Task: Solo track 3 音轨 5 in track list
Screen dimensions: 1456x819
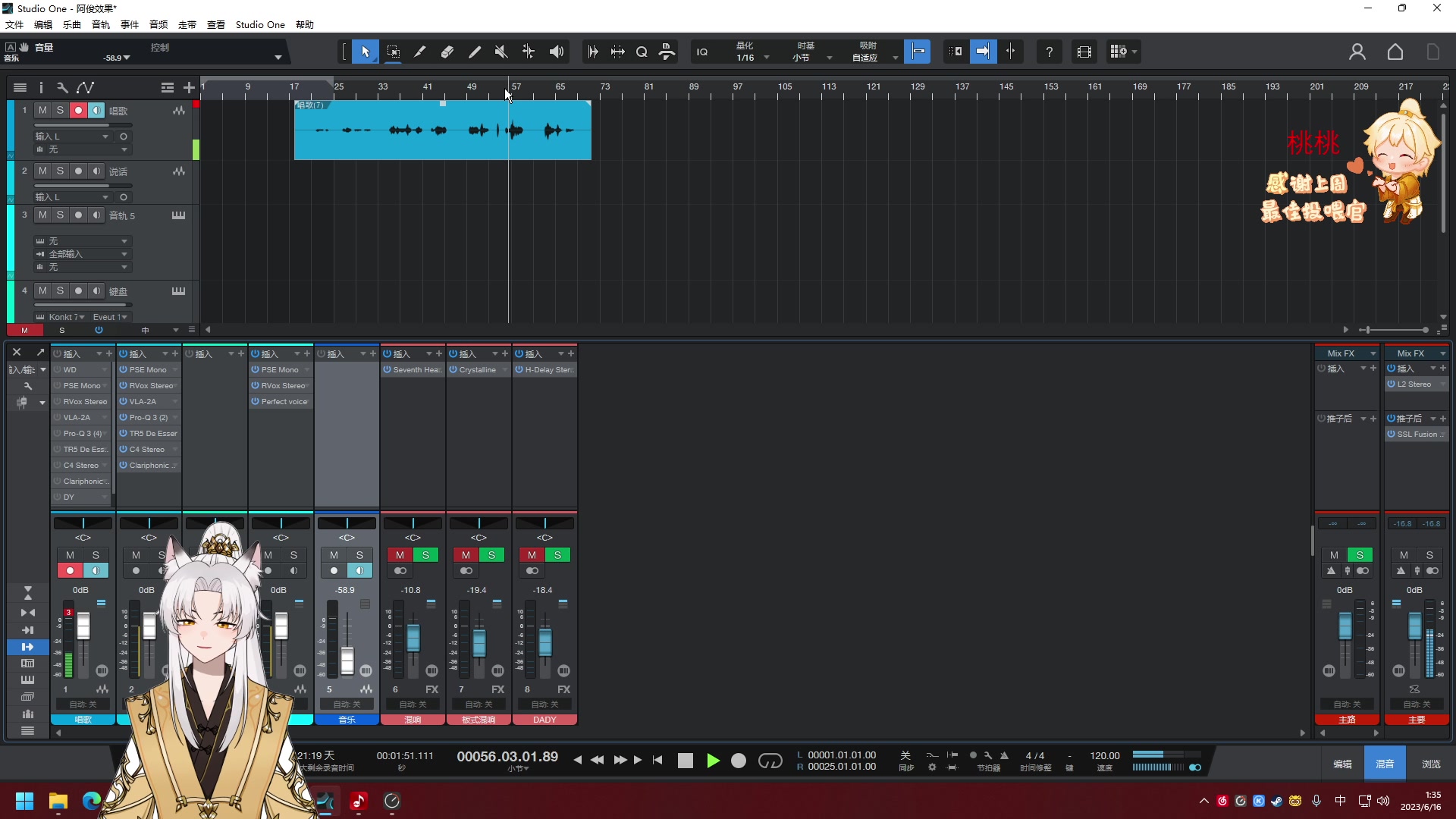Action: (x=61, y=215)
